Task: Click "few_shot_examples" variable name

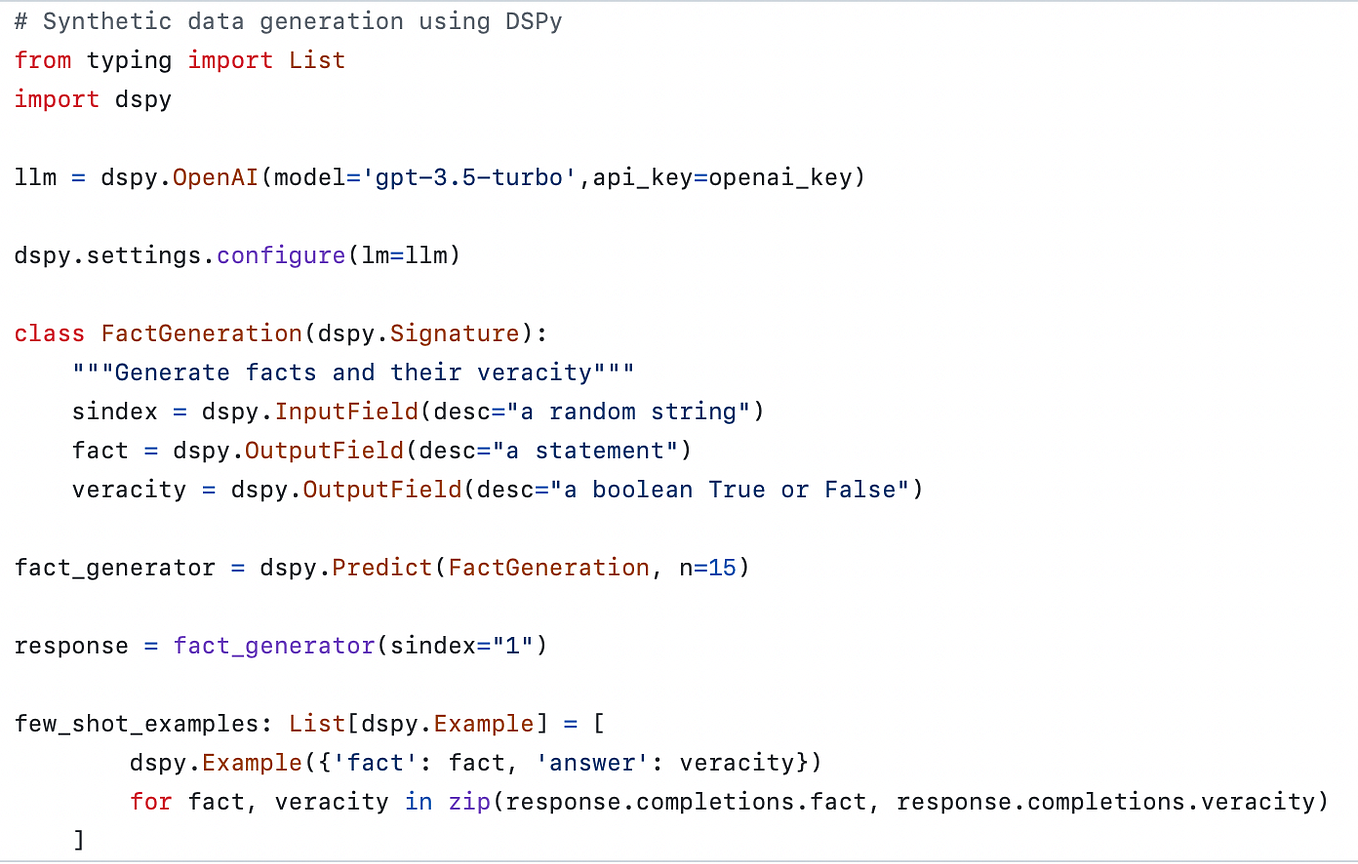Action: [x=136, y=724]
